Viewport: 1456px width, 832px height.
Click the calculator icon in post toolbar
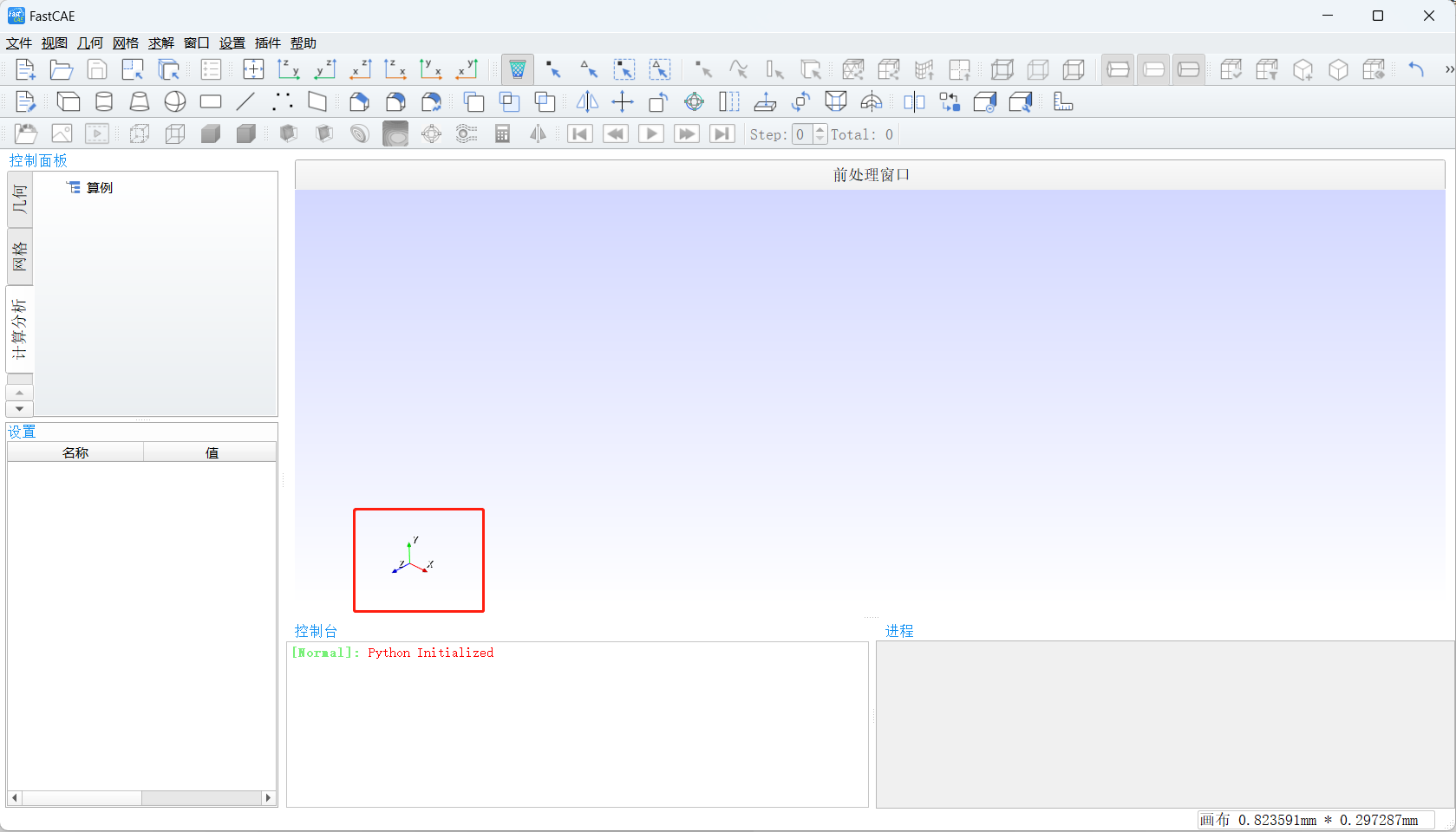pyautogui.click(x=502, y=134)
